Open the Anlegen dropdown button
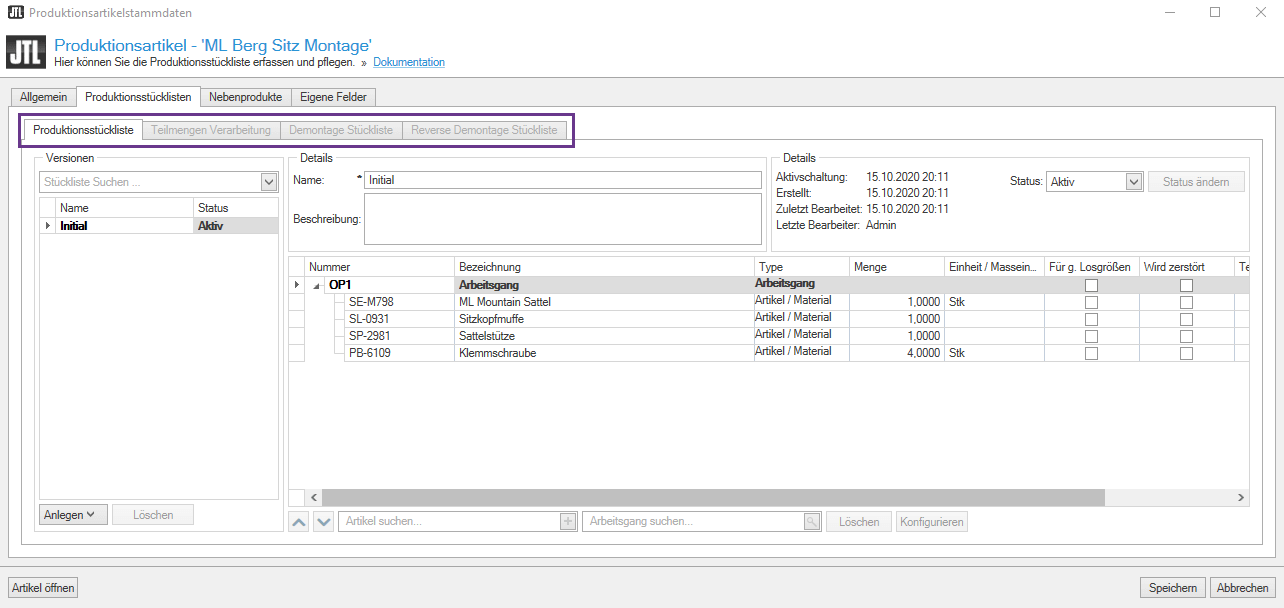The width and height of the screenshot is (1284, 608). (72, 515)
